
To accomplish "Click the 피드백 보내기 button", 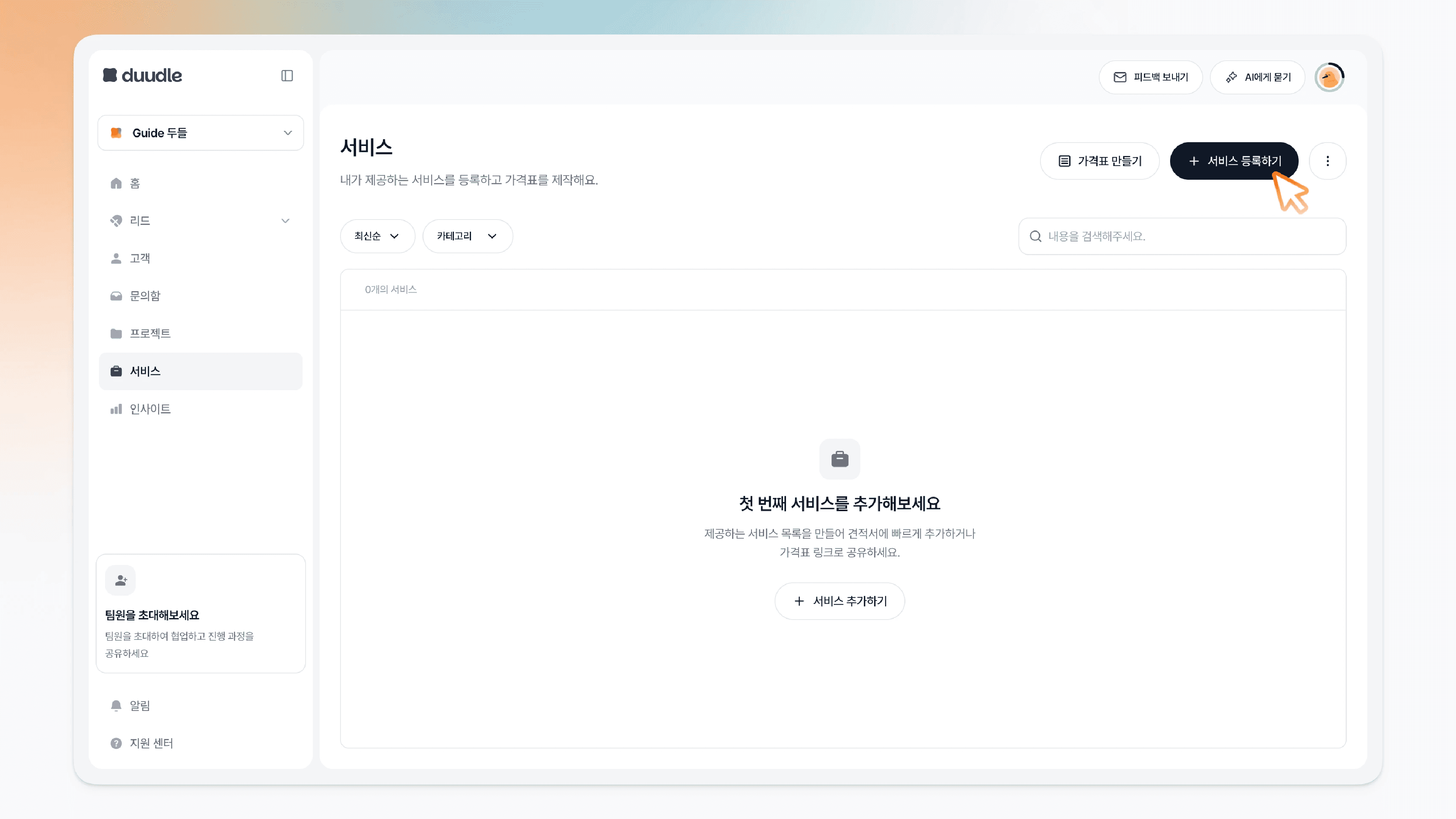I will point(1150,77).
